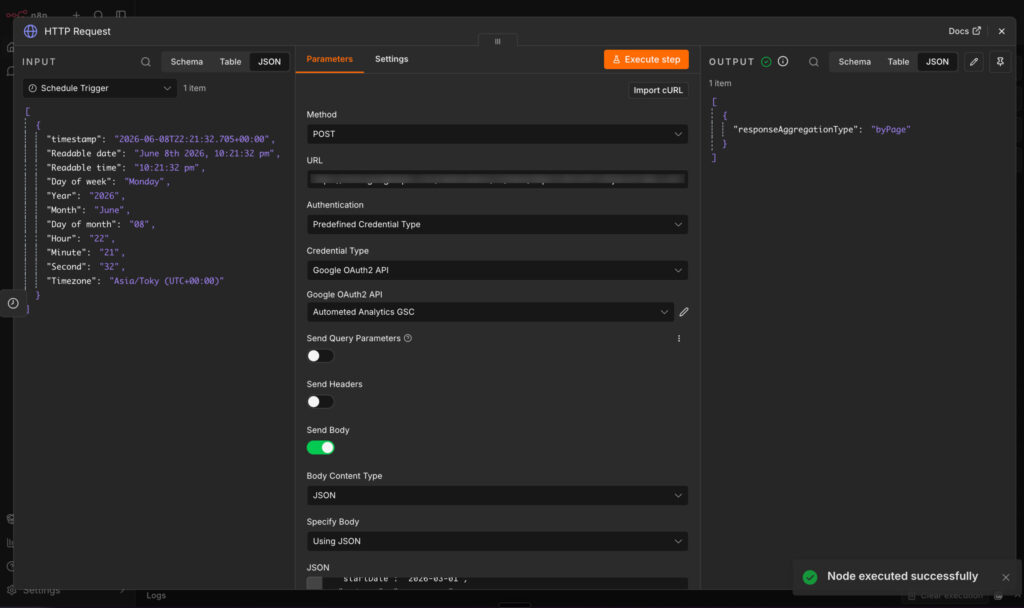Click the "Month" value June
This screenshot has height=608, width=1024.
[109, 210]
